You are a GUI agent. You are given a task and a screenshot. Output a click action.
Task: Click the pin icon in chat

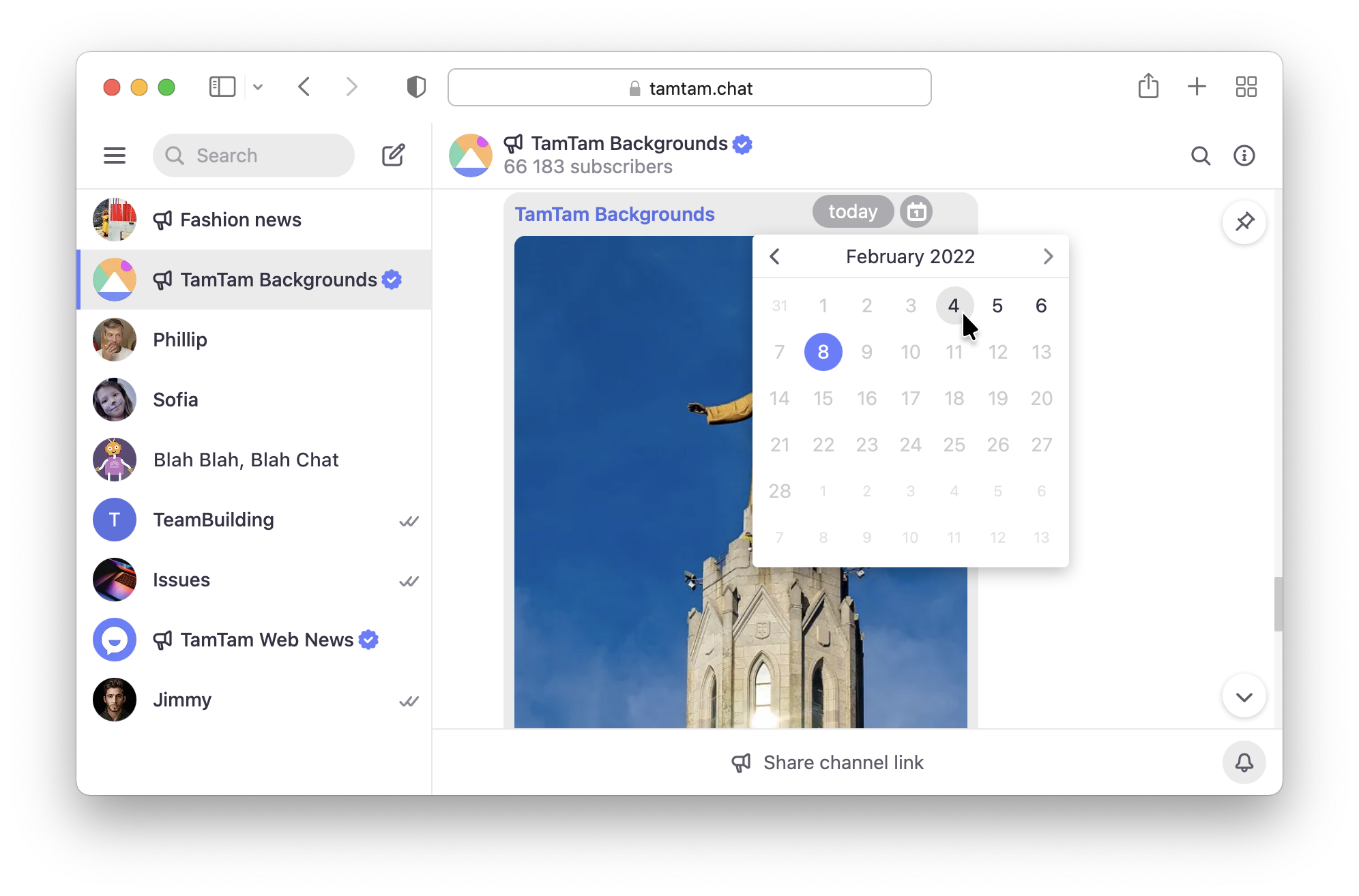[x=1244, y=222]
